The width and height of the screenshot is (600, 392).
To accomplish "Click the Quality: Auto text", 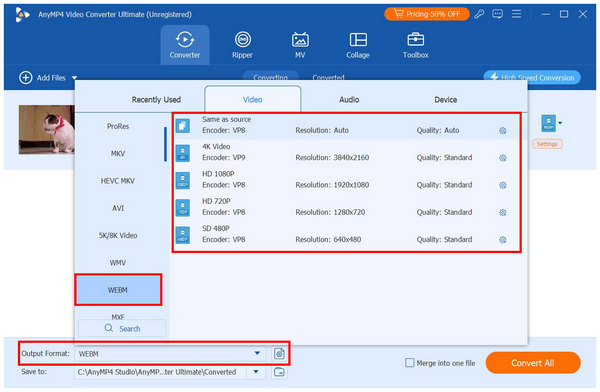I will pos(438,131).
